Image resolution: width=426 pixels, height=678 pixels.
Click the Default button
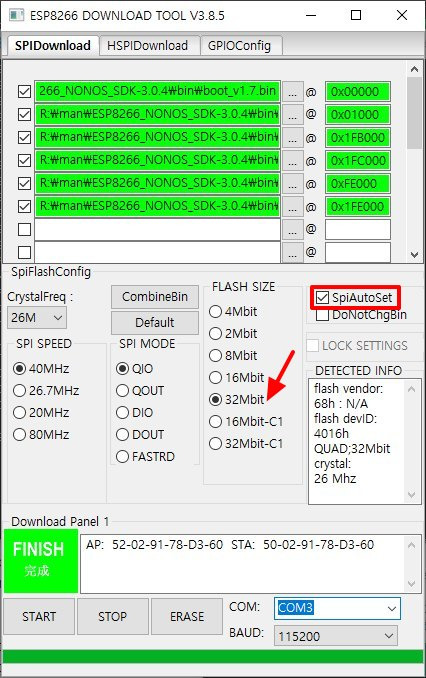click(x=155, y=323)
